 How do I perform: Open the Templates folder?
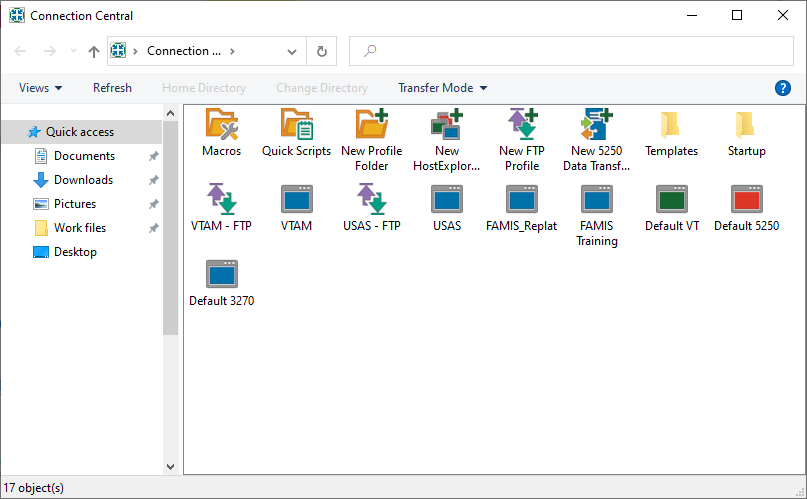coord(672,124)
